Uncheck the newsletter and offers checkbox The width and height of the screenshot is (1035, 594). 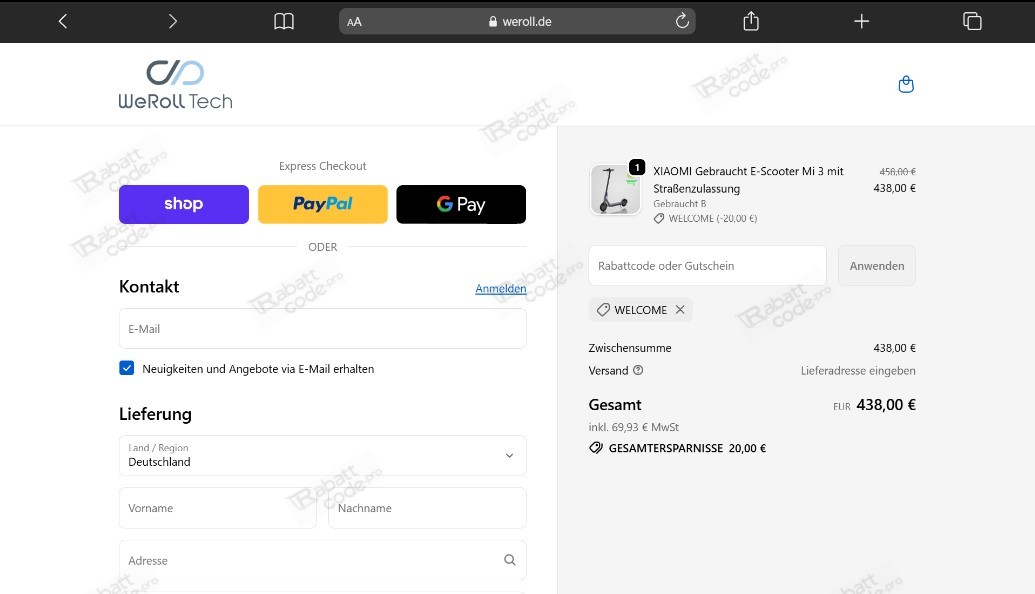(127, 368)
